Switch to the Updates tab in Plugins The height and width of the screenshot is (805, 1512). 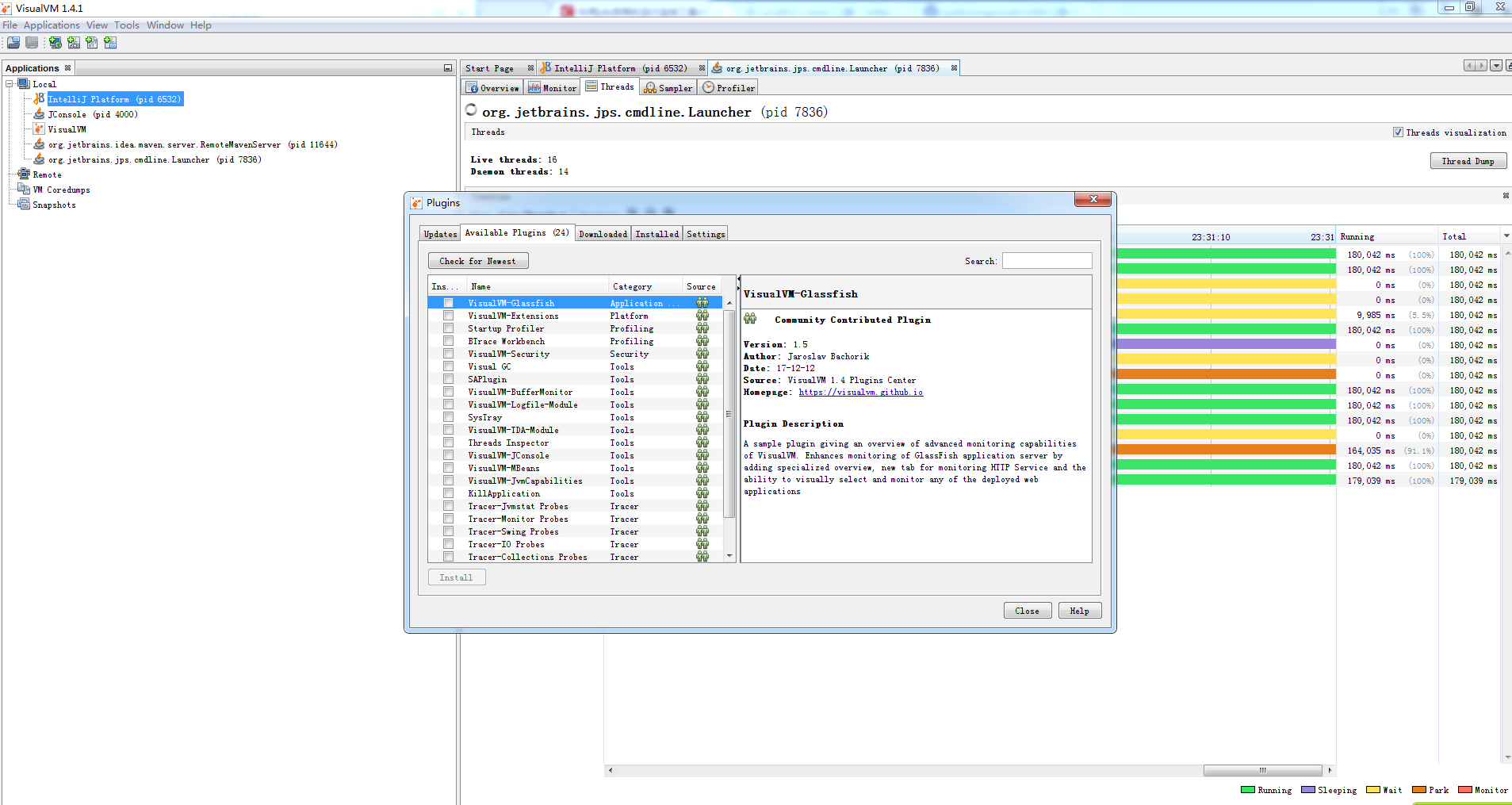[x=440, y=234]
